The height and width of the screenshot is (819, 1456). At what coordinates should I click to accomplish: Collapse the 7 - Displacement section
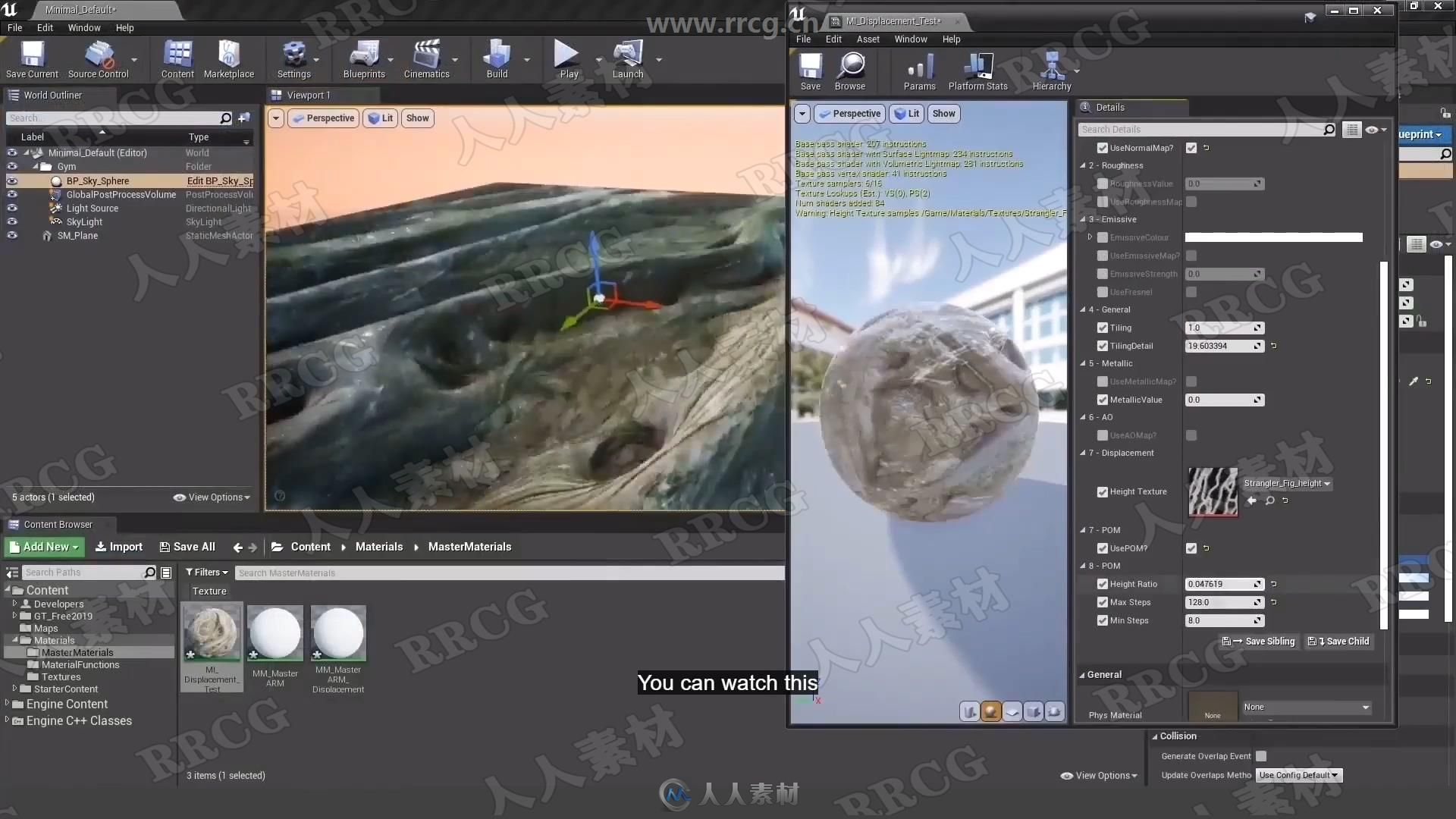coord(1083,453)
